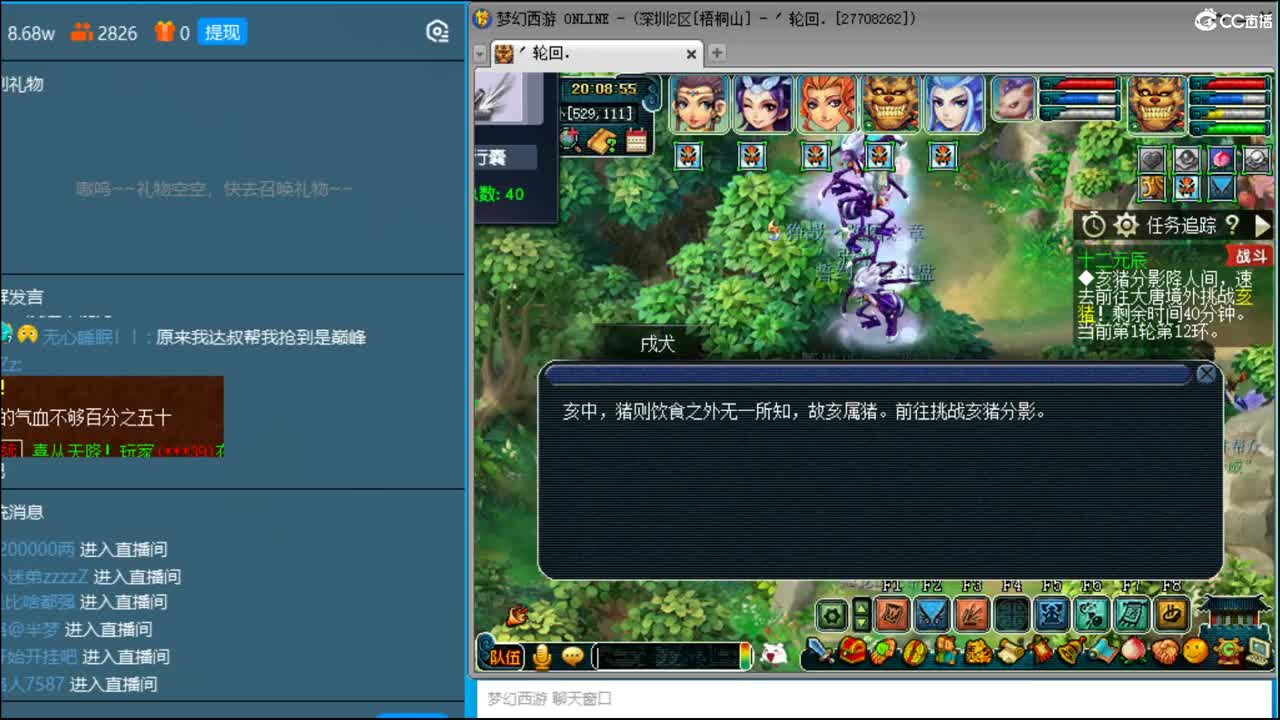Open the two-people friends icon
This screenshot has height=720, width=1280.
[x=946, y=652]
